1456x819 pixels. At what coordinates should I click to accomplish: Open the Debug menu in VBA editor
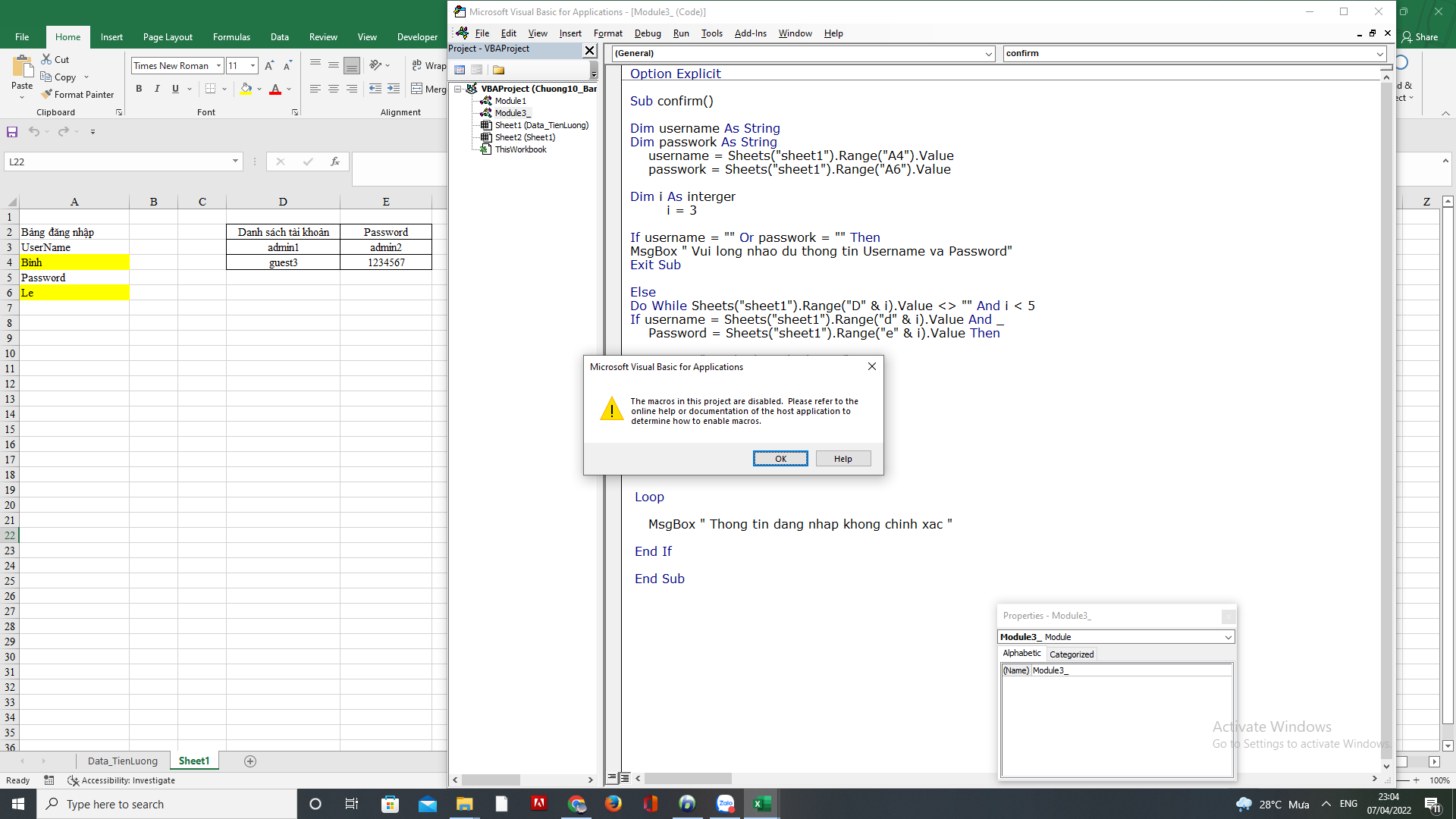(x=648, y=33)
